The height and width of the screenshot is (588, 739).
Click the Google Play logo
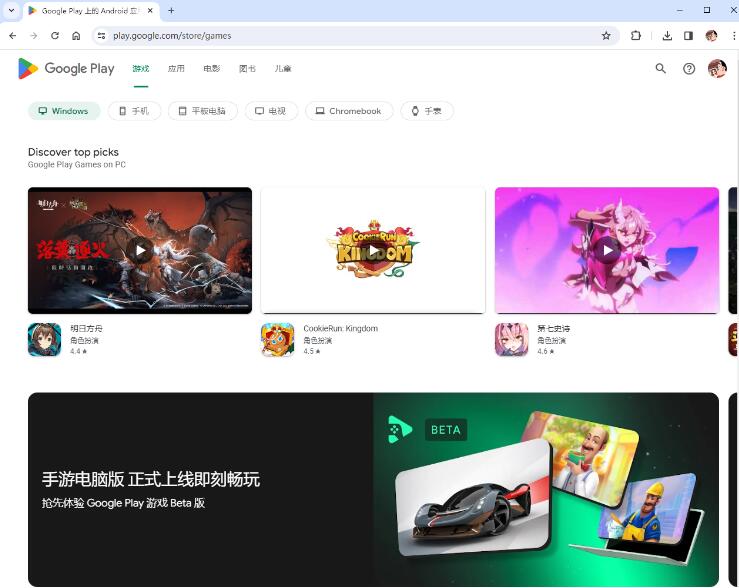pyautogui.click(x=66, y=69)
